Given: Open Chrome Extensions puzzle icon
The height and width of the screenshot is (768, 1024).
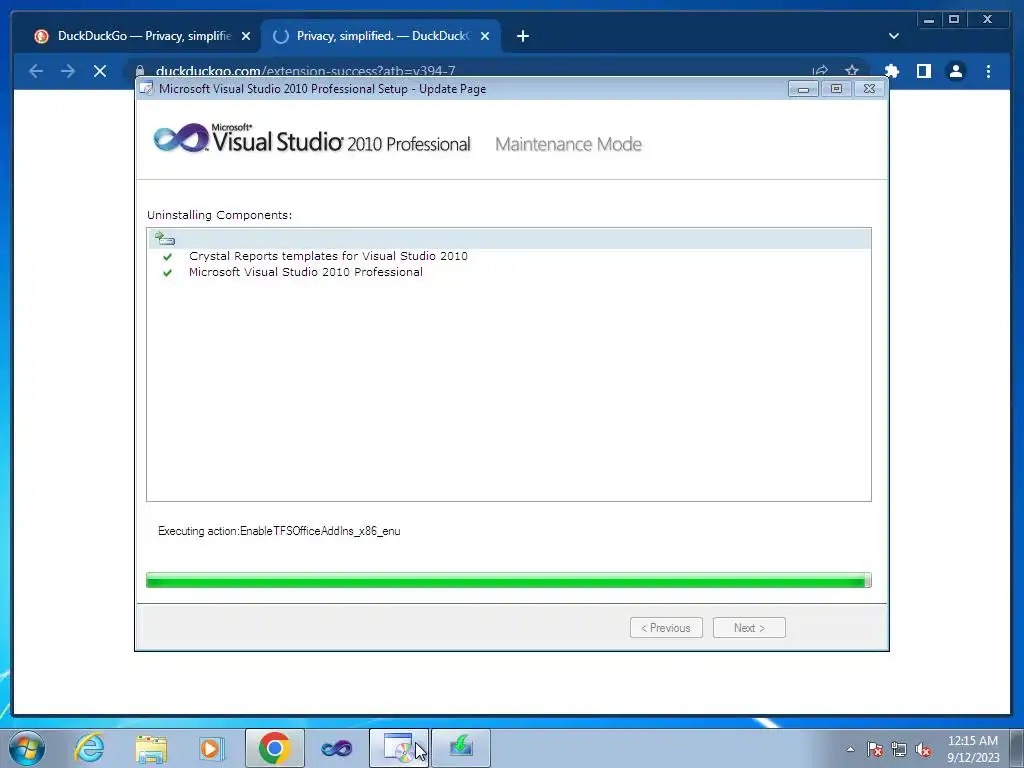Looking at the screenshot, I should point(891,71).
